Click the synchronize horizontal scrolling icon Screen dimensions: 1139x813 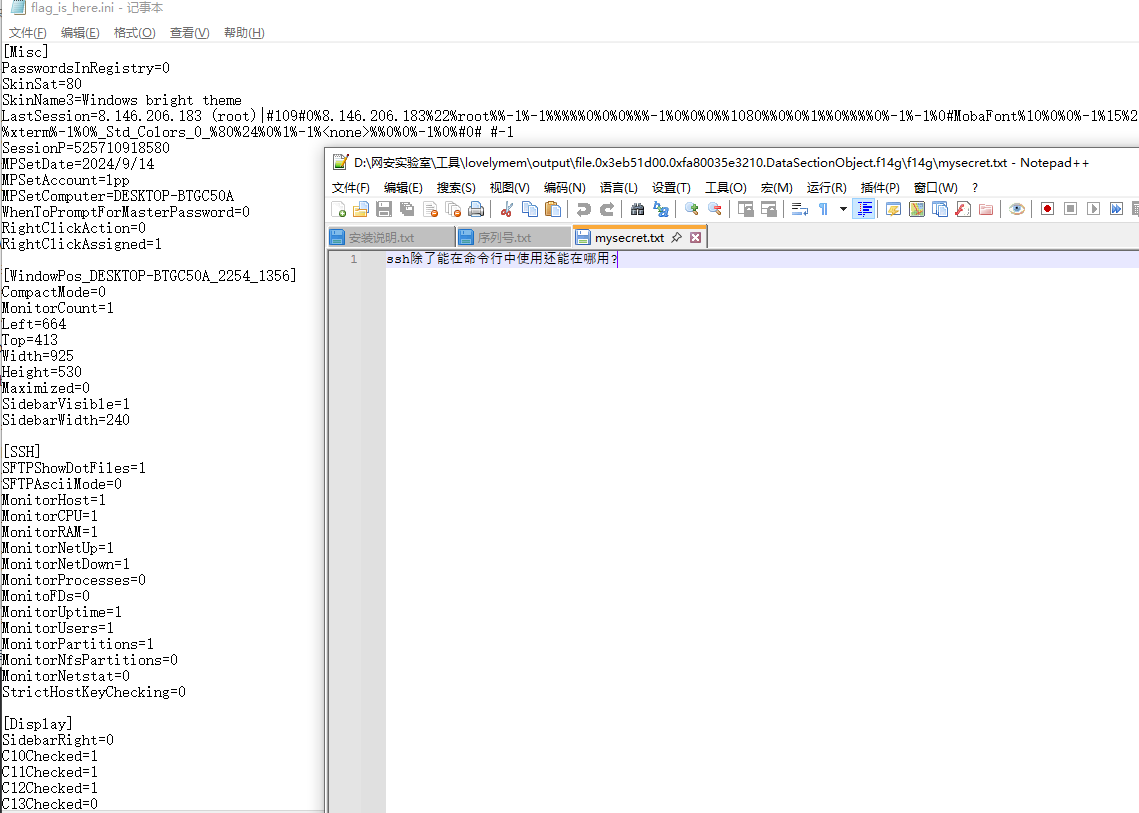(769, 209)
